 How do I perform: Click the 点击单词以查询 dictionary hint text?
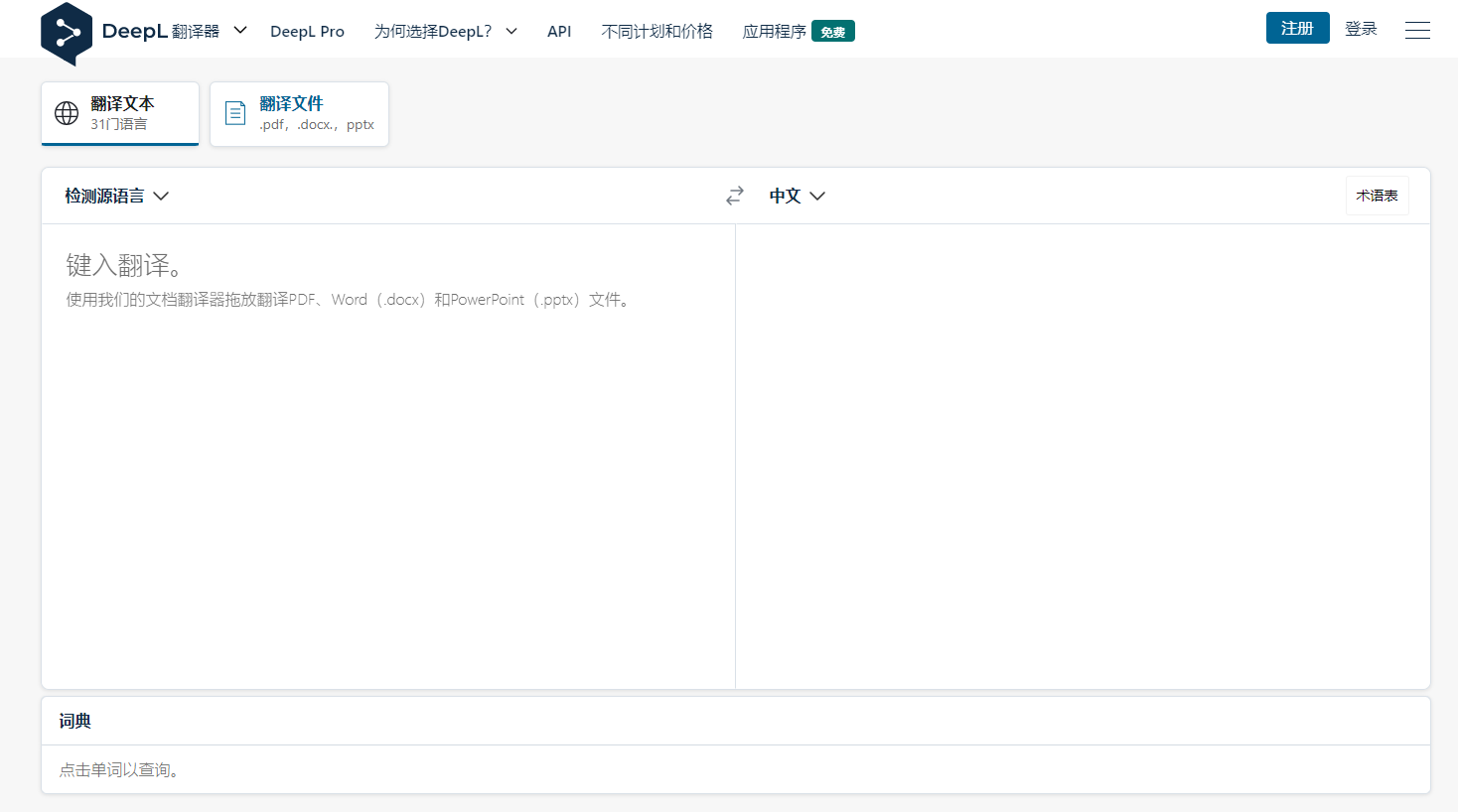[x=119, y=769]
